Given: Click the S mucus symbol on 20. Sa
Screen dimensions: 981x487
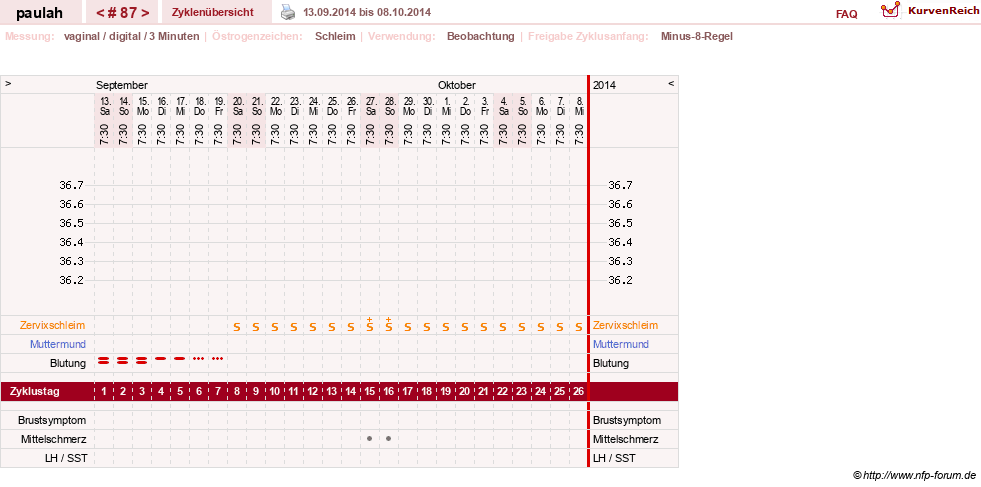Looking at the screenshot, I should click(236, 327).
